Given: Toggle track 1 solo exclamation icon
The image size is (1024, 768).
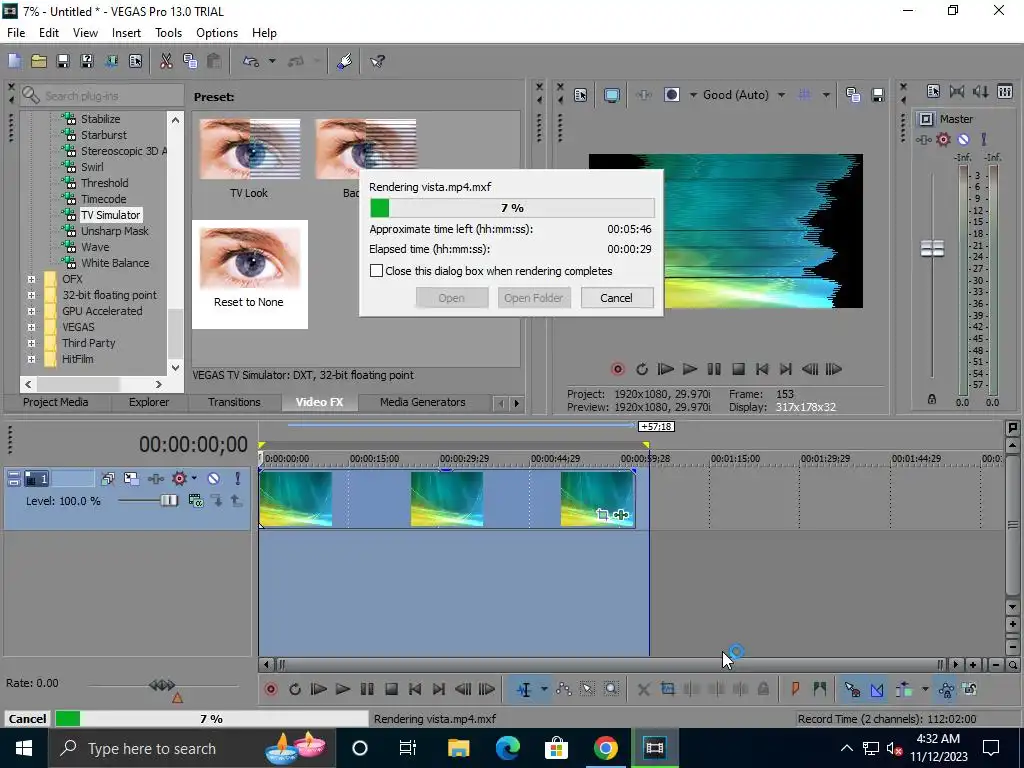Looking at the screenshot, I should coord(238,479).
